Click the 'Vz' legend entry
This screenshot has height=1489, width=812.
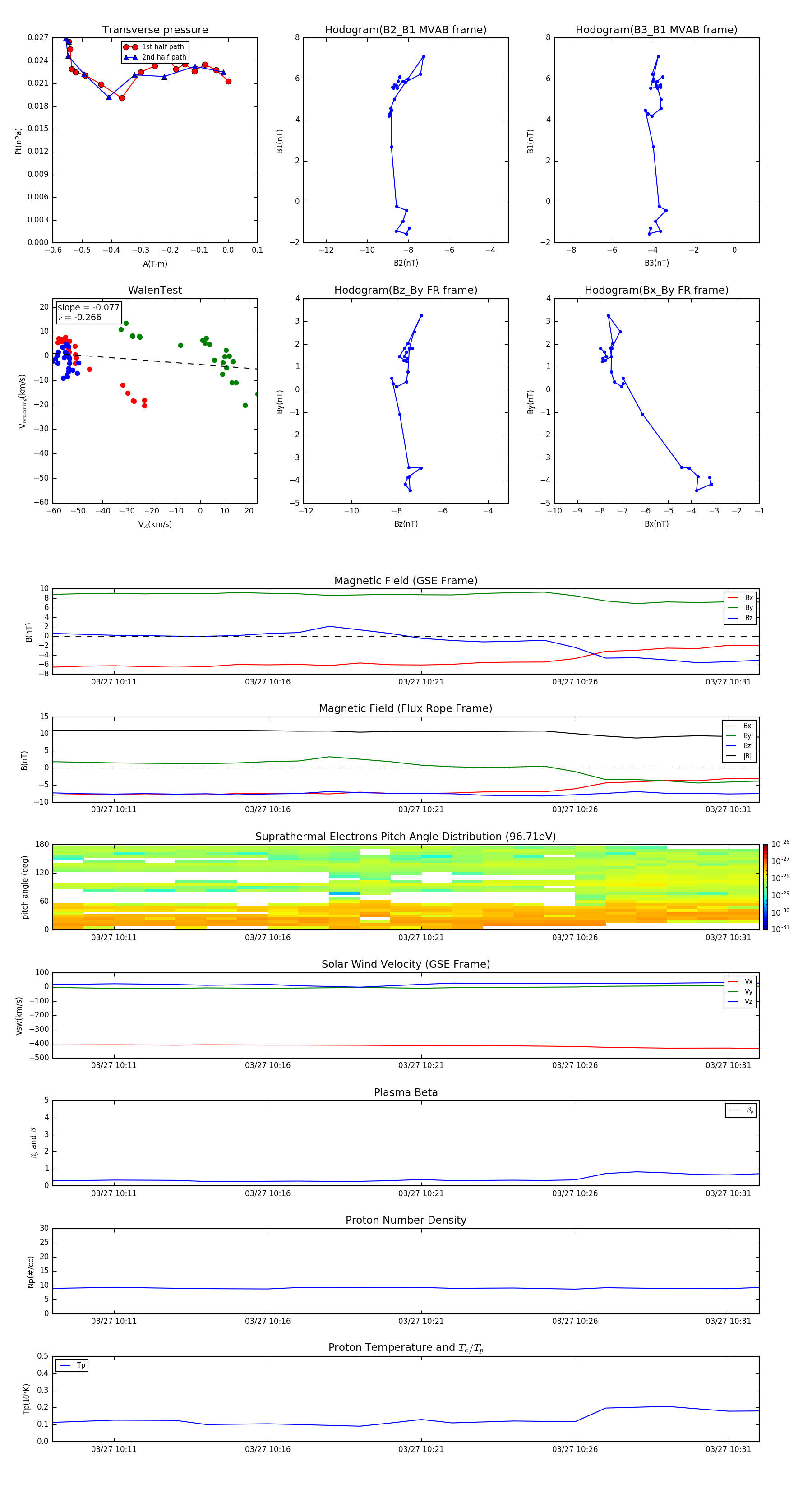[x=740, y=1002]
